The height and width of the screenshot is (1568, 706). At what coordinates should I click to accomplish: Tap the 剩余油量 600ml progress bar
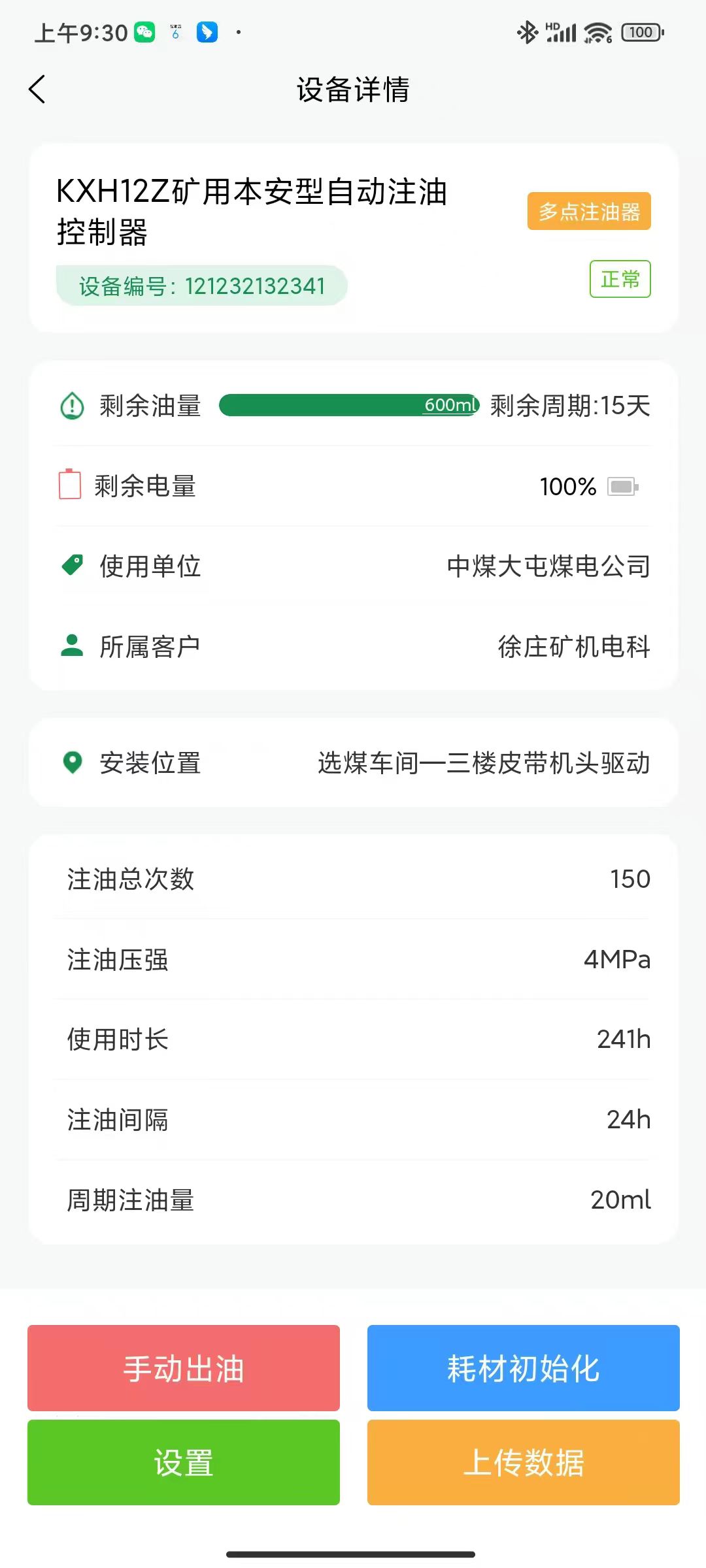pyautogui.click(x=349, y=405)
